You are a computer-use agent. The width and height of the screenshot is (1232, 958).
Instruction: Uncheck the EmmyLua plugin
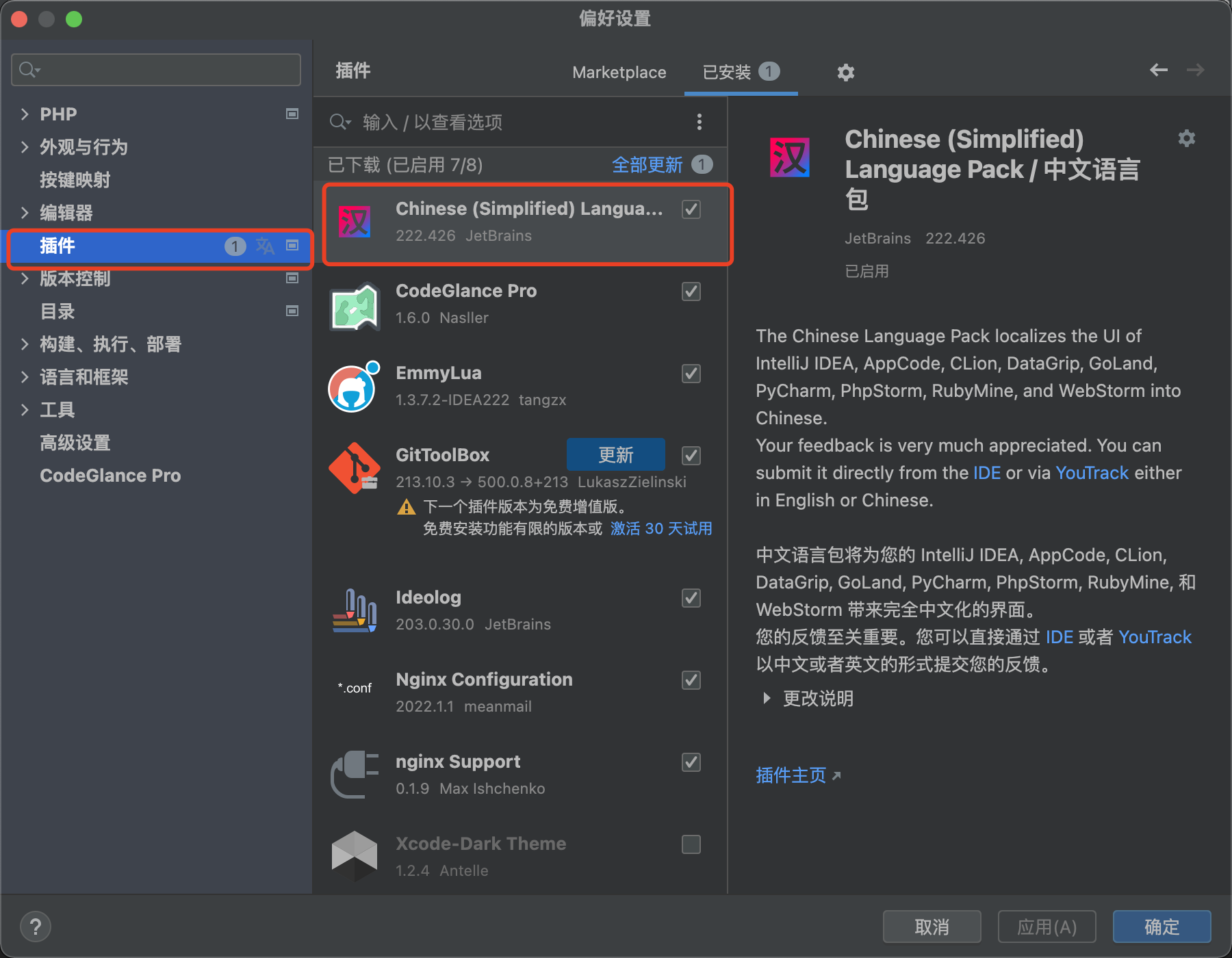coord(691,374)
